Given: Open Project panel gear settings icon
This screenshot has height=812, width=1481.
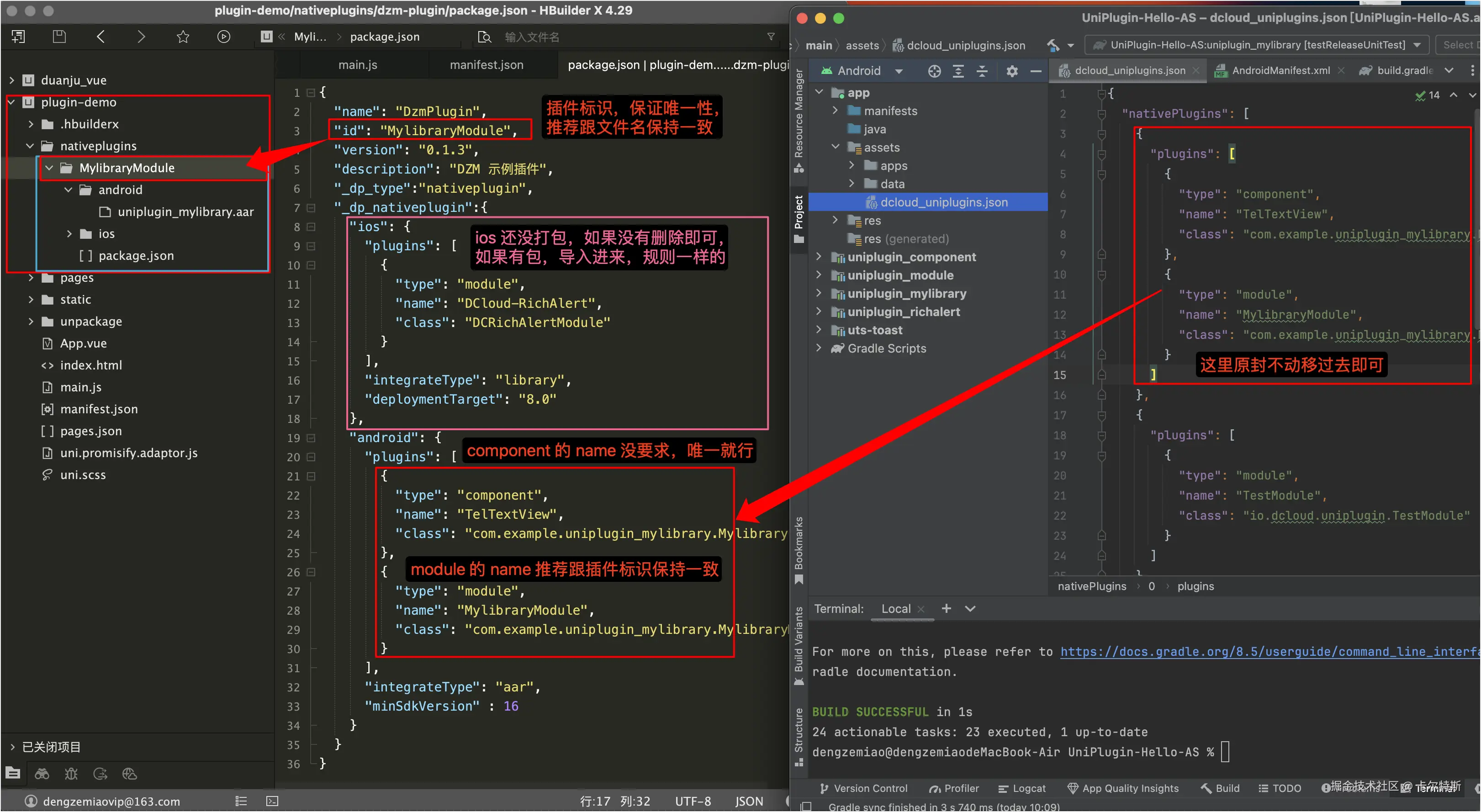Looking at the screenshot, I should pos(1012,71).
